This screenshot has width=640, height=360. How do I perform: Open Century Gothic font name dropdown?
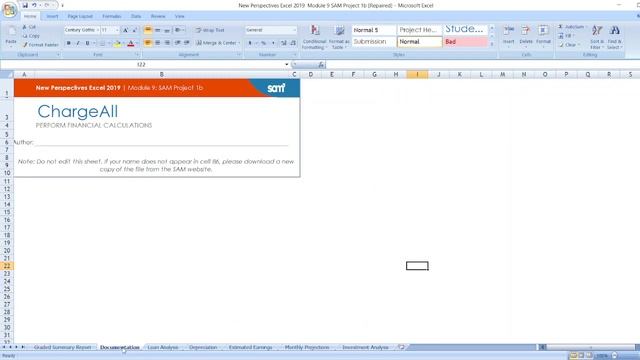[x=98, y=30]
